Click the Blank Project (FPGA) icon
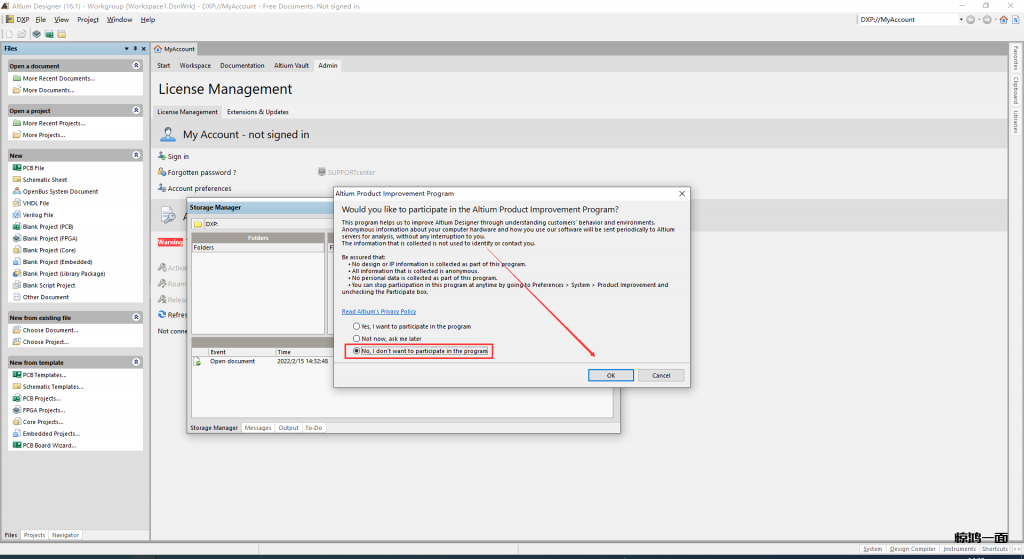Screen dimensions: 1024x559 tap(16, 238)
